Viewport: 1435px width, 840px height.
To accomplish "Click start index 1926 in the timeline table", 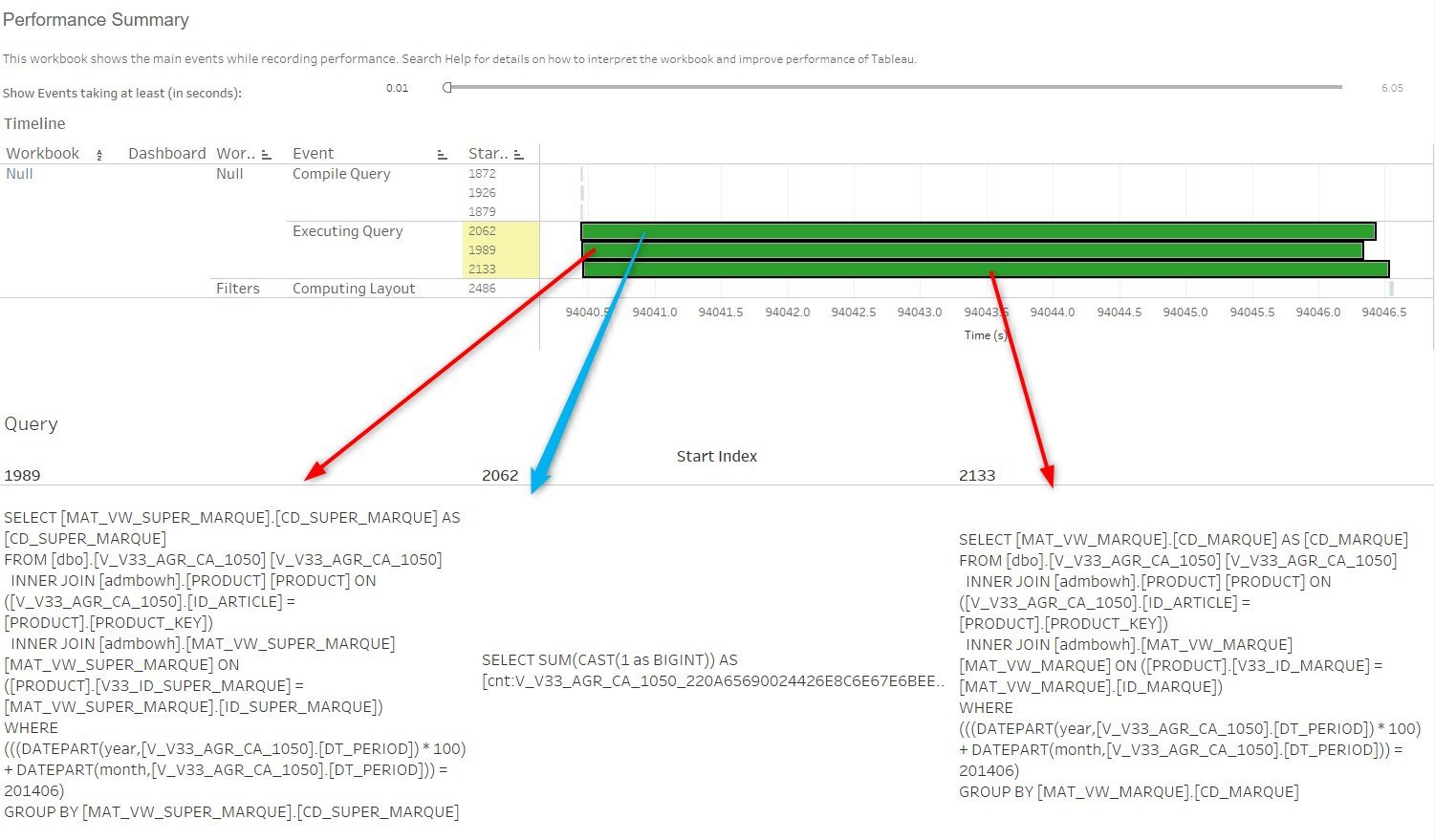I will click(x=482, y=193).
